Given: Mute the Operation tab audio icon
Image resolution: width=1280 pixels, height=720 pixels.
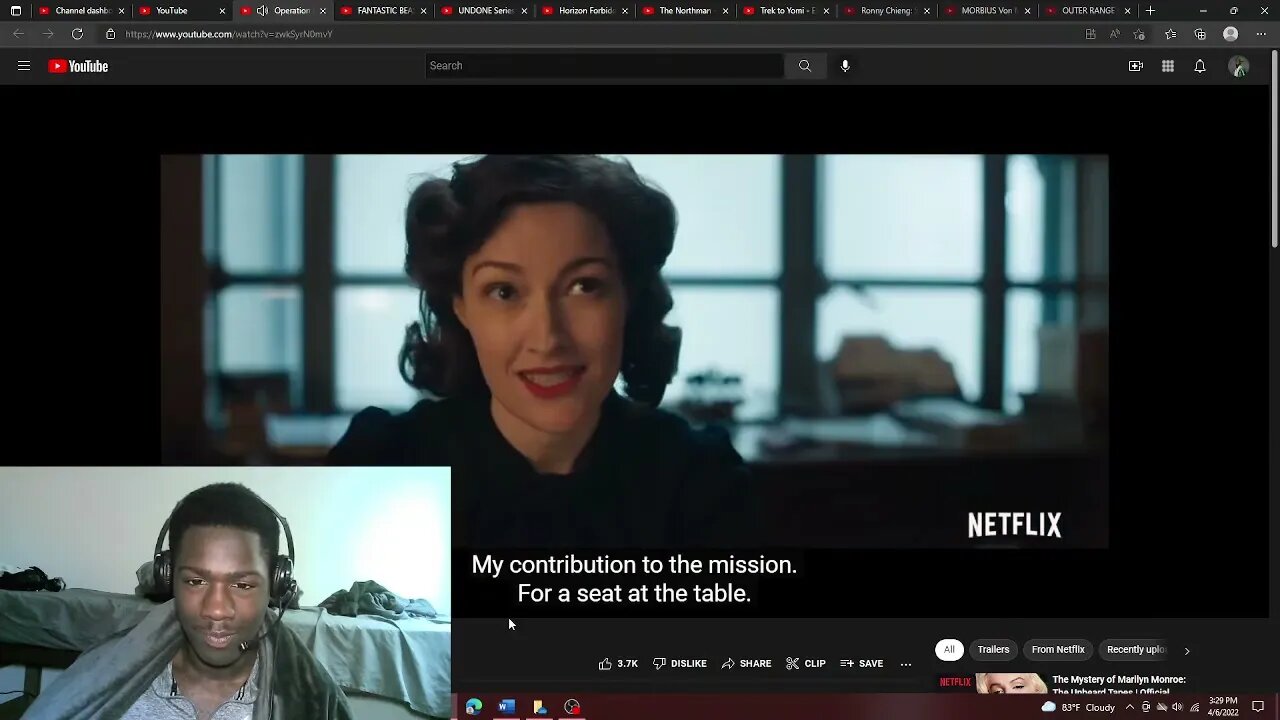Looking at the screenshot, I should (x=262, y=11).
